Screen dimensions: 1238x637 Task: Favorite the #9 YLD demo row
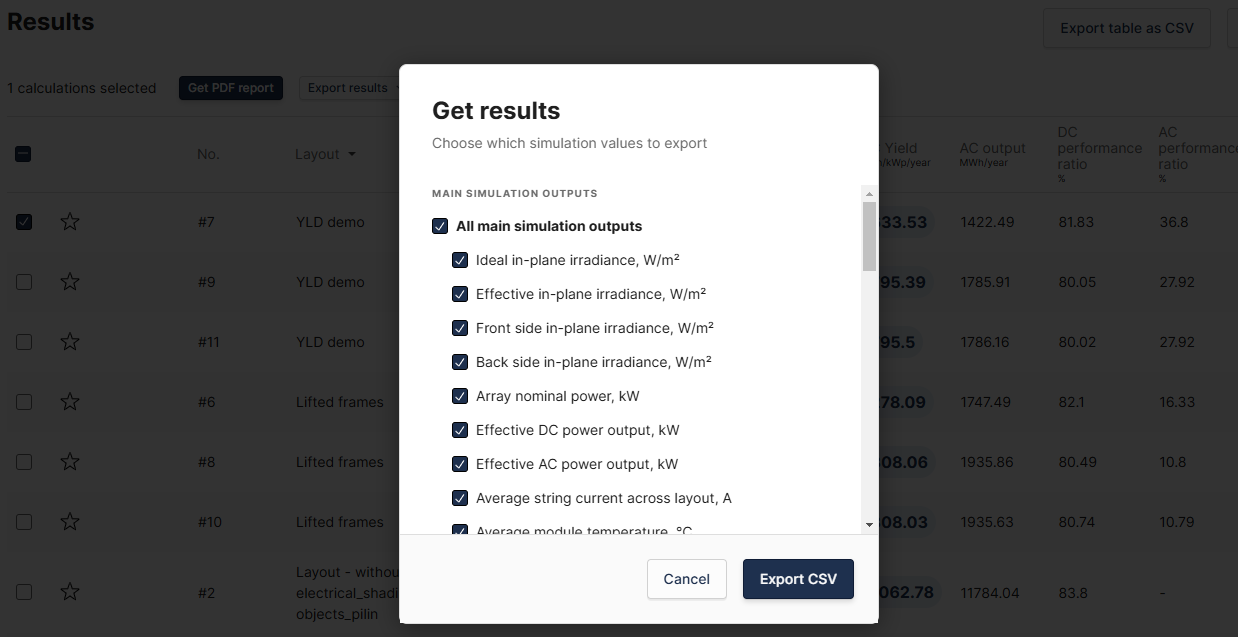[70, 282]
